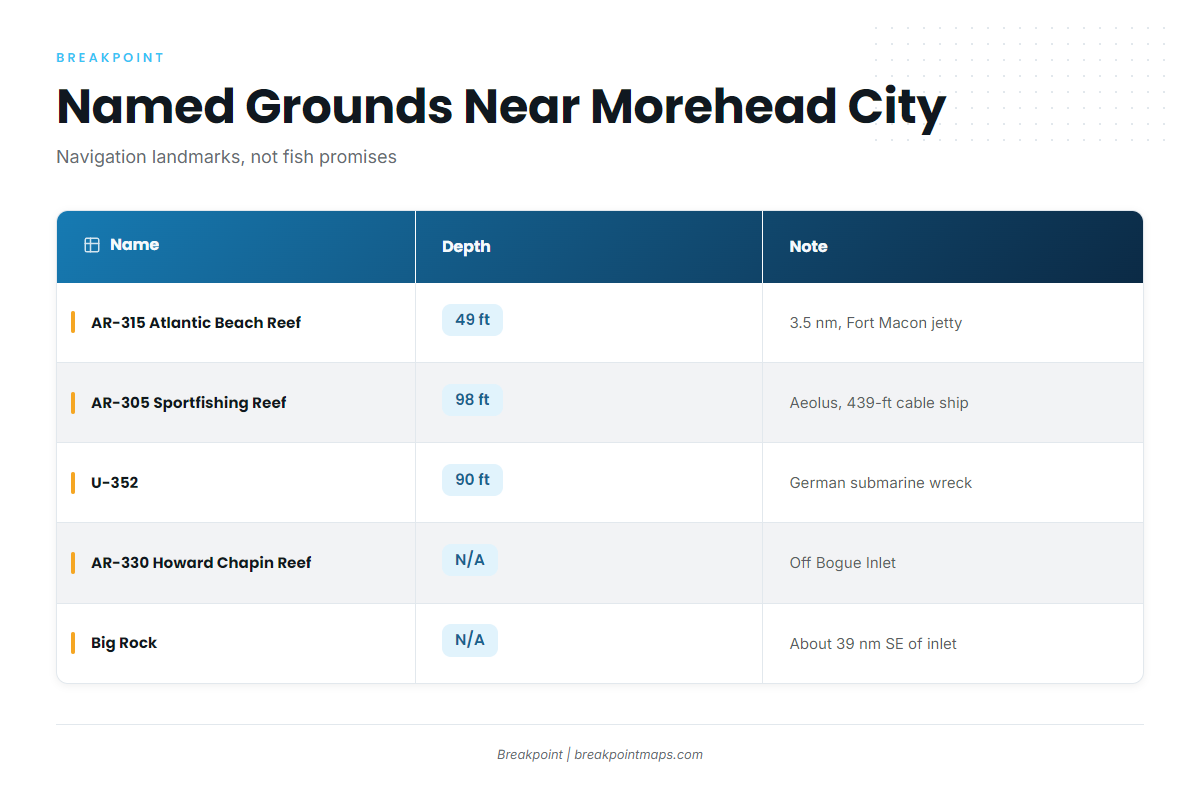
Task: Click N/A depth badge for Big Rock row
Action: 470,640
